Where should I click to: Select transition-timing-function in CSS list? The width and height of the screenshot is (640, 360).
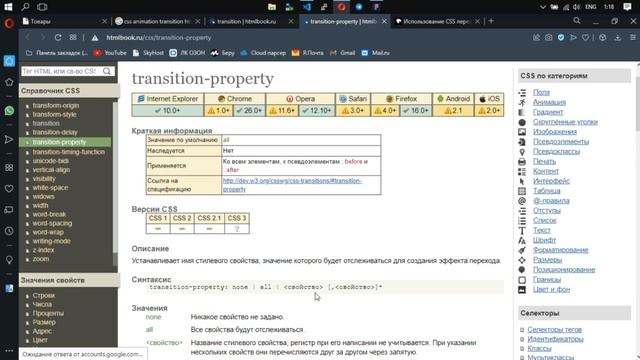[69, 152]
